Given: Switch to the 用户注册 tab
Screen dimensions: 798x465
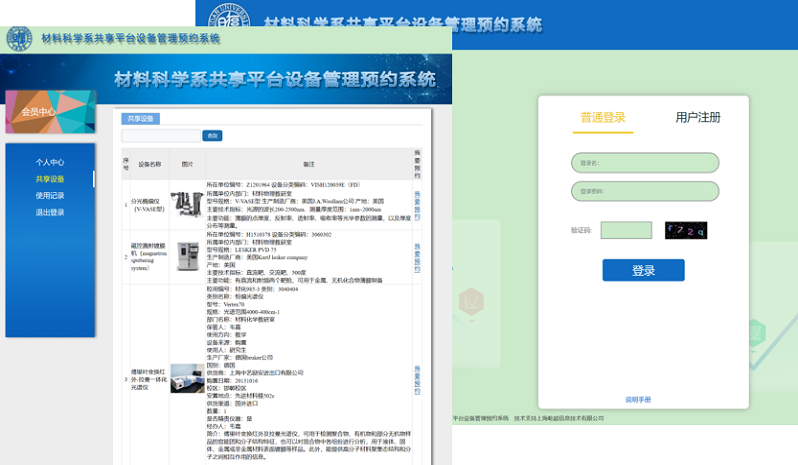Looking at the screenshot, I should point(697,117).
